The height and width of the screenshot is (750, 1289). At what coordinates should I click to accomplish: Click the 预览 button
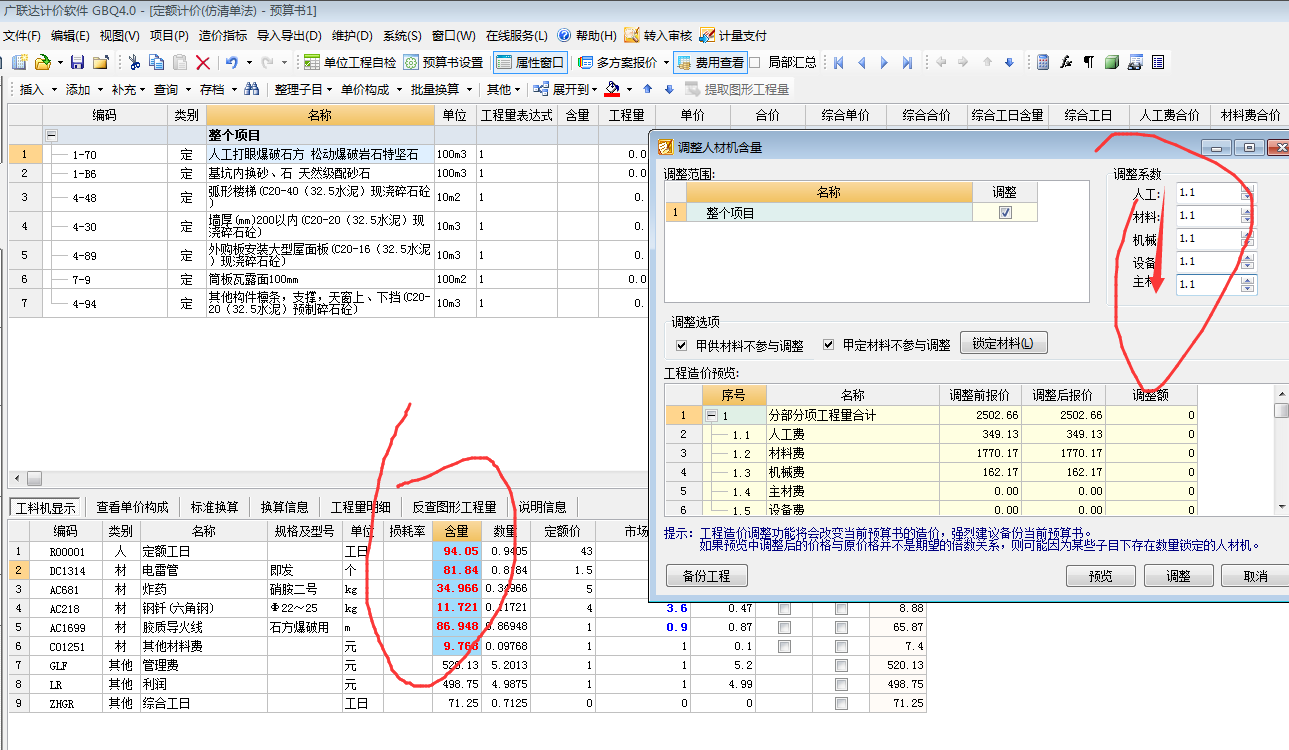click(1101, 576)
